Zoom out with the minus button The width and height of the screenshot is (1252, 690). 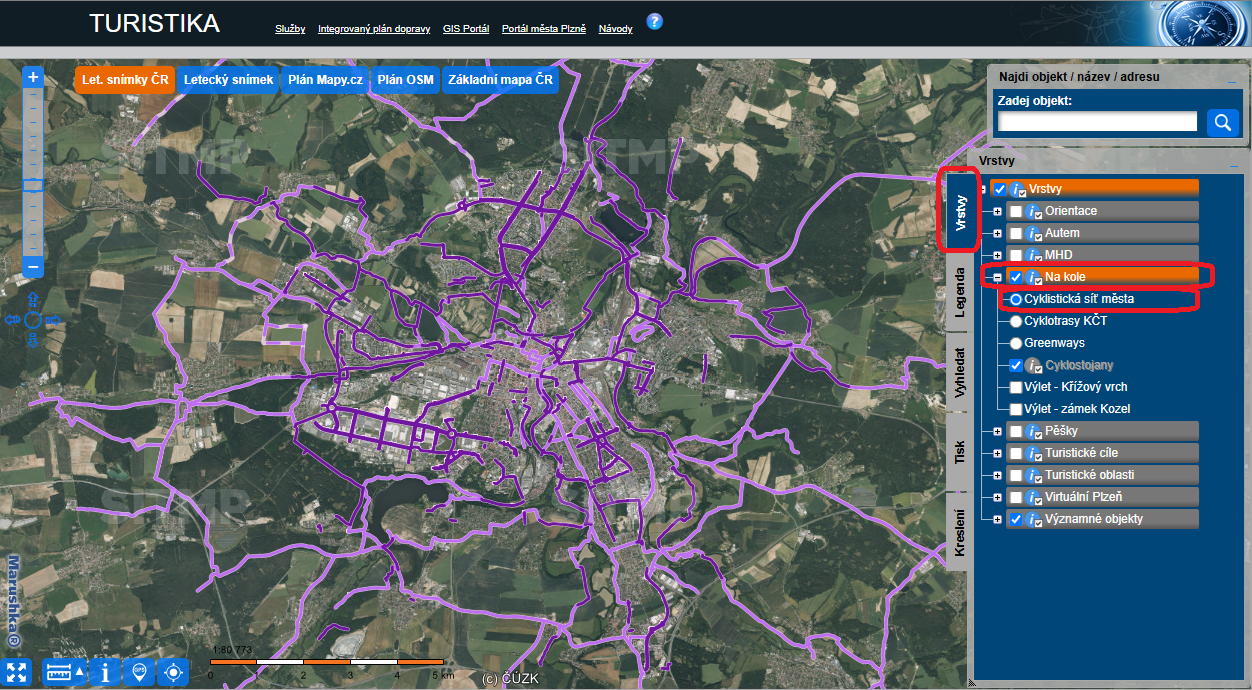[33, 267]
